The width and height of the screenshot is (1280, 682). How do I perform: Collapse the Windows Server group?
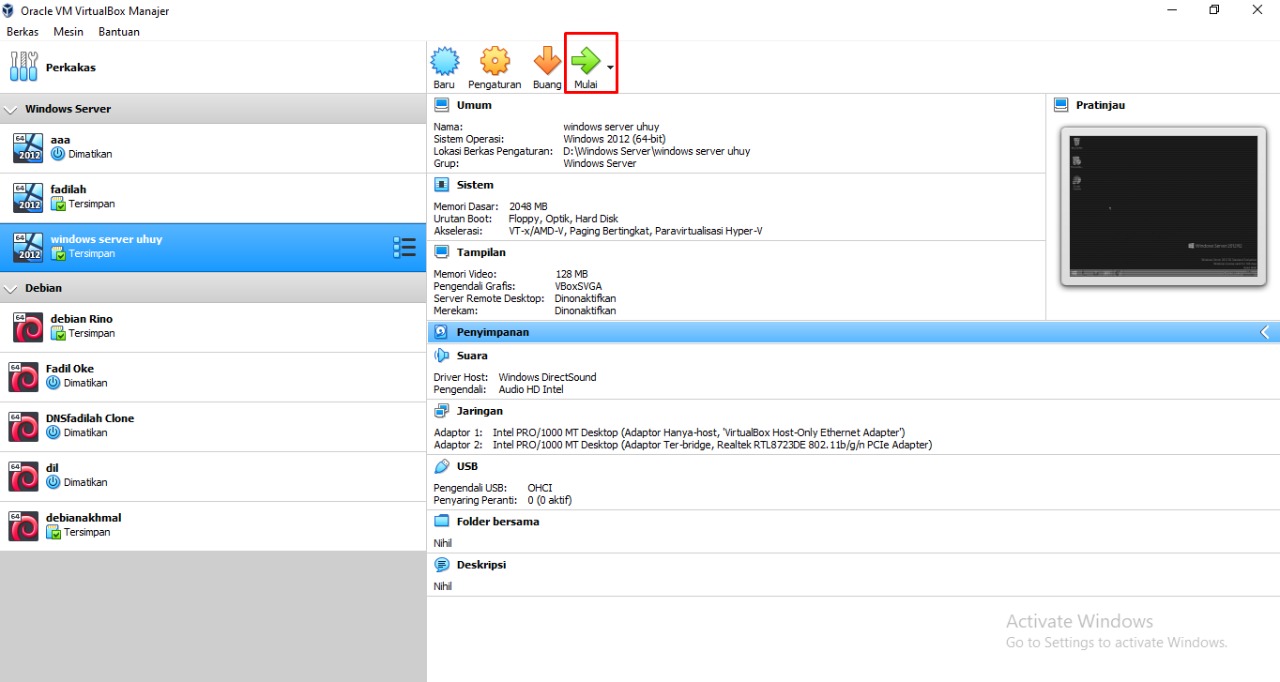(11, 109)
